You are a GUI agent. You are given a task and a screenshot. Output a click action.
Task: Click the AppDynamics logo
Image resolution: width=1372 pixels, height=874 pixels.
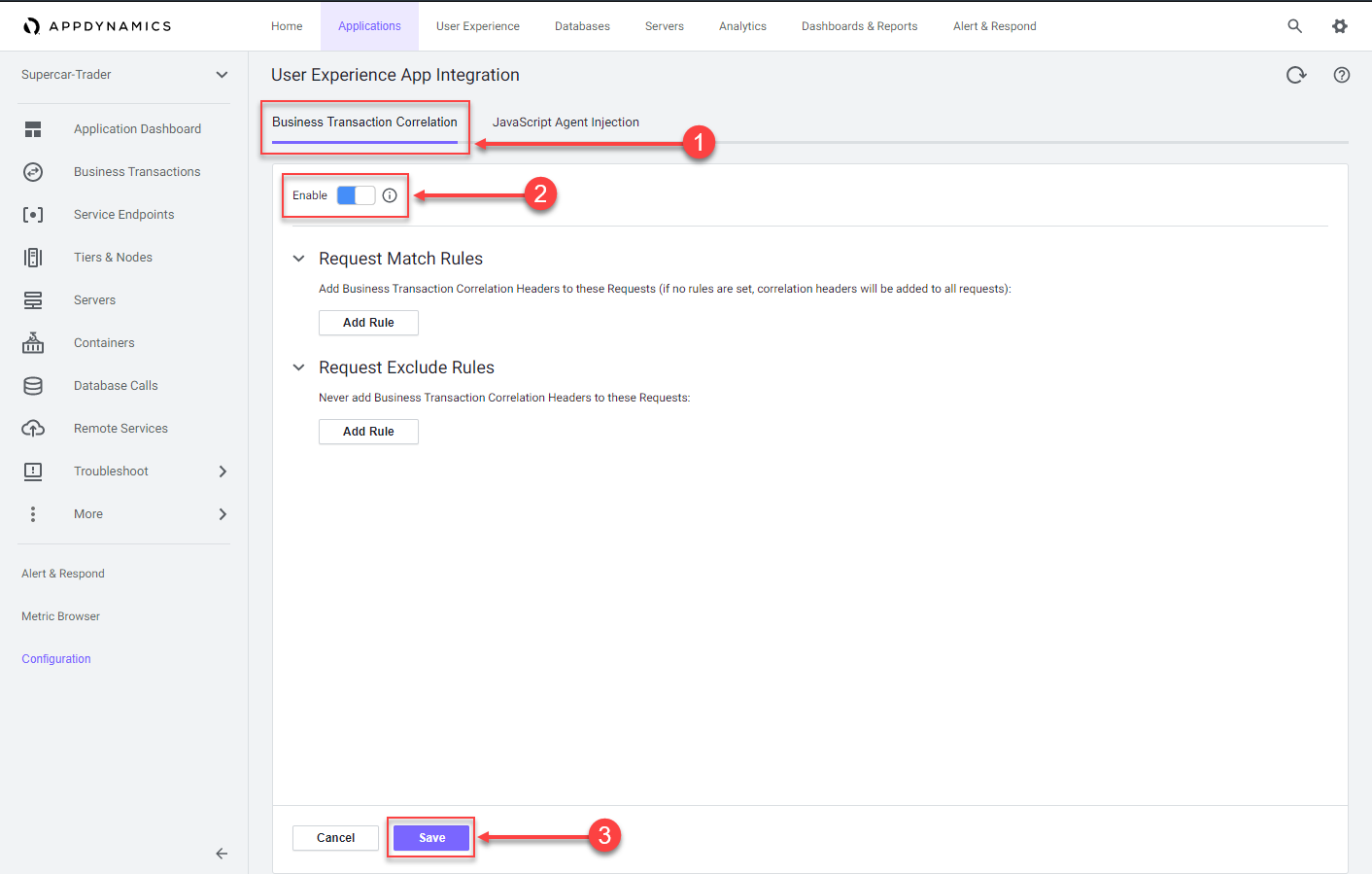97,26
